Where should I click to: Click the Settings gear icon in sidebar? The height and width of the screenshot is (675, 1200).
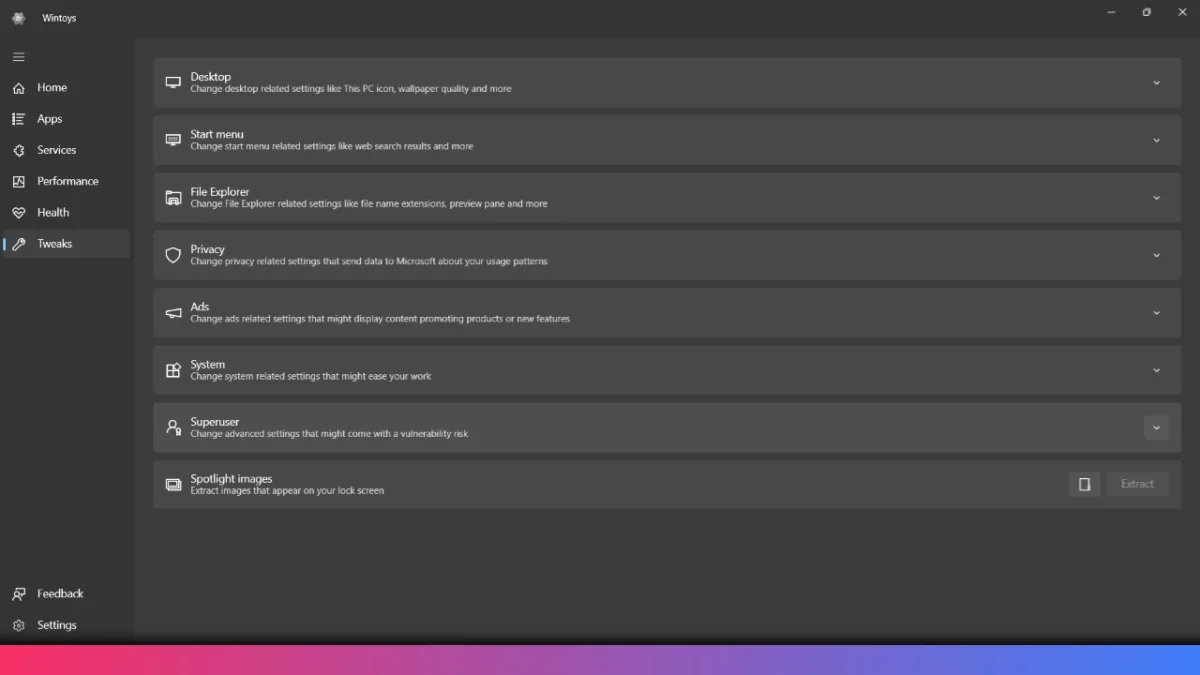(x=18, y=625)
